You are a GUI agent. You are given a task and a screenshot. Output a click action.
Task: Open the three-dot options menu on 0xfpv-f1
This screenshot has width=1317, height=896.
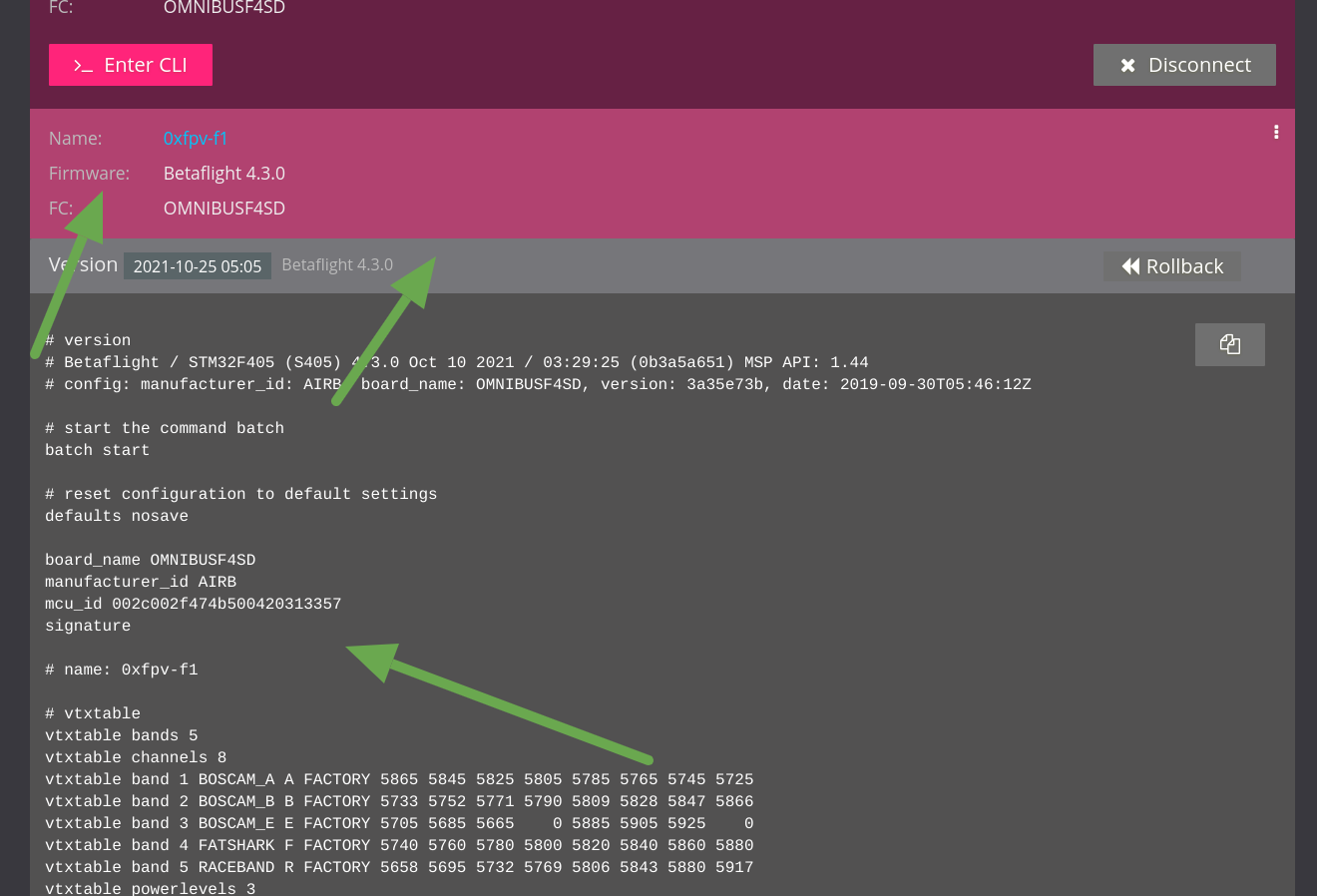[1276, 131]
